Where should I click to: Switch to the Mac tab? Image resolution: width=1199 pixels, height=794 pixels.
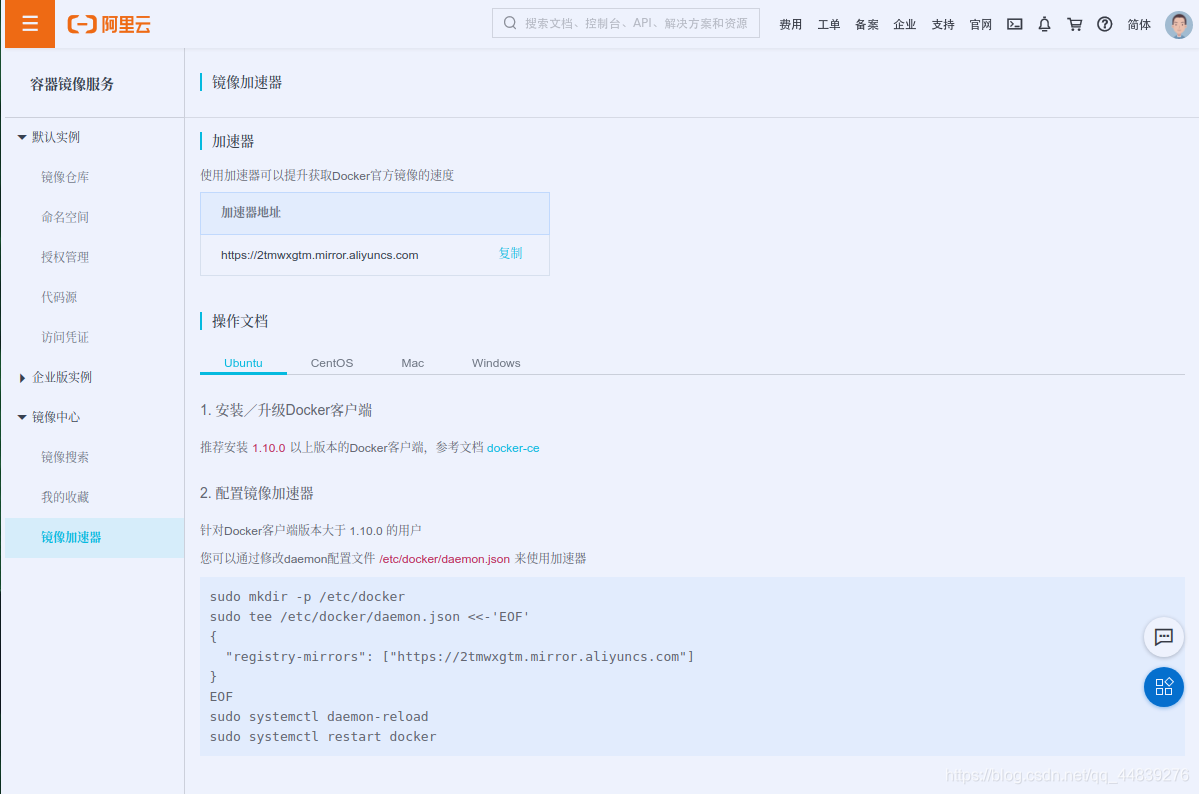[412, 363]
